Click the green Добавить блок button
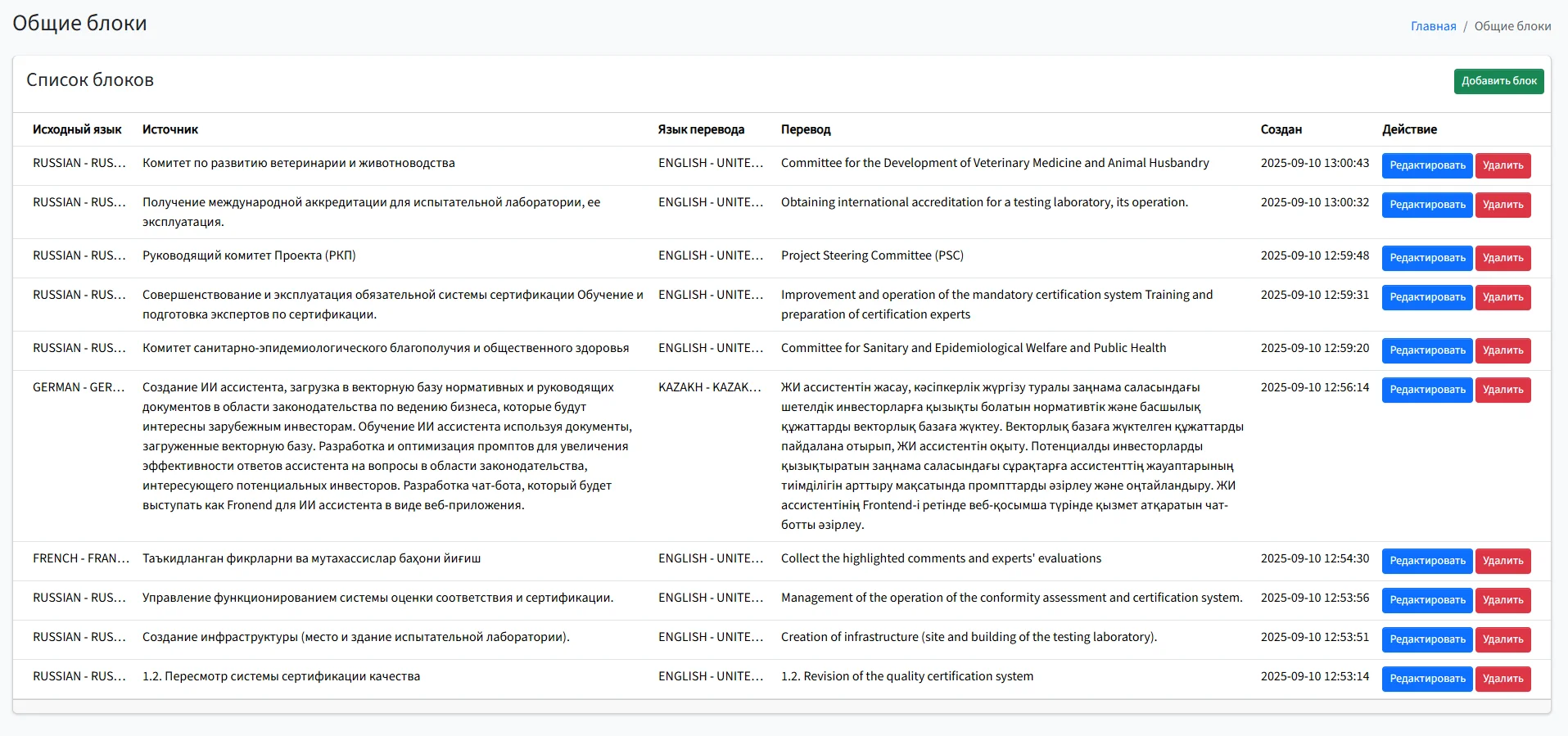 (1498, 81)
